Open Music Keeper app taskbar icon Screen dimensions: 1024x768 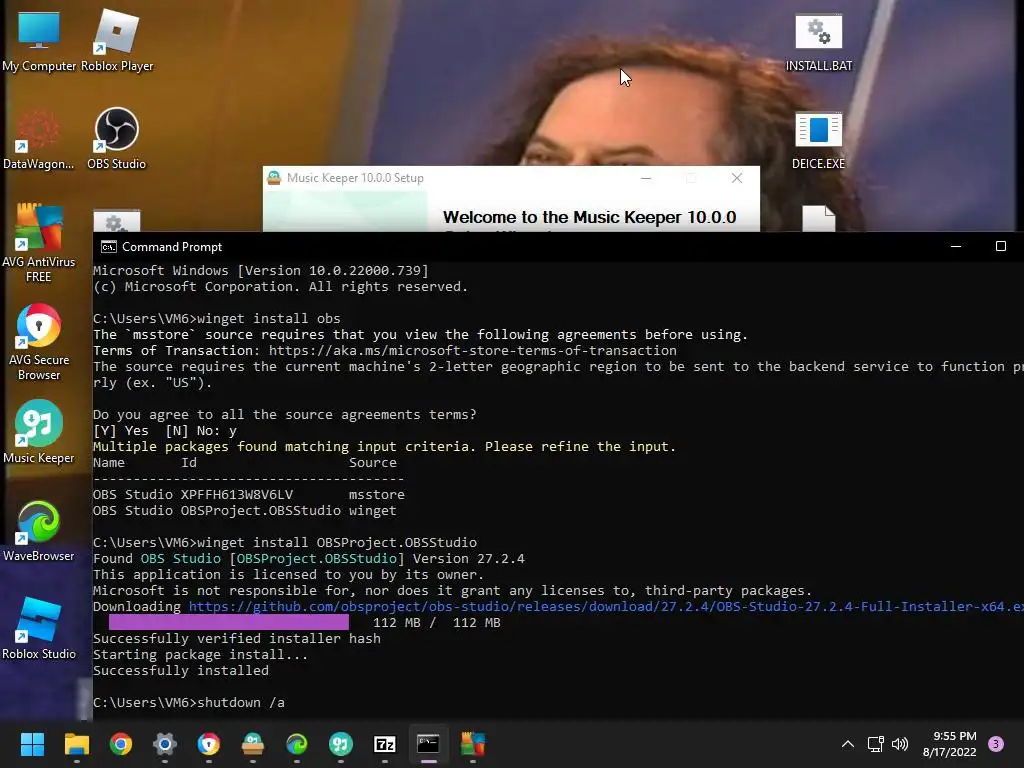(341, 744)
